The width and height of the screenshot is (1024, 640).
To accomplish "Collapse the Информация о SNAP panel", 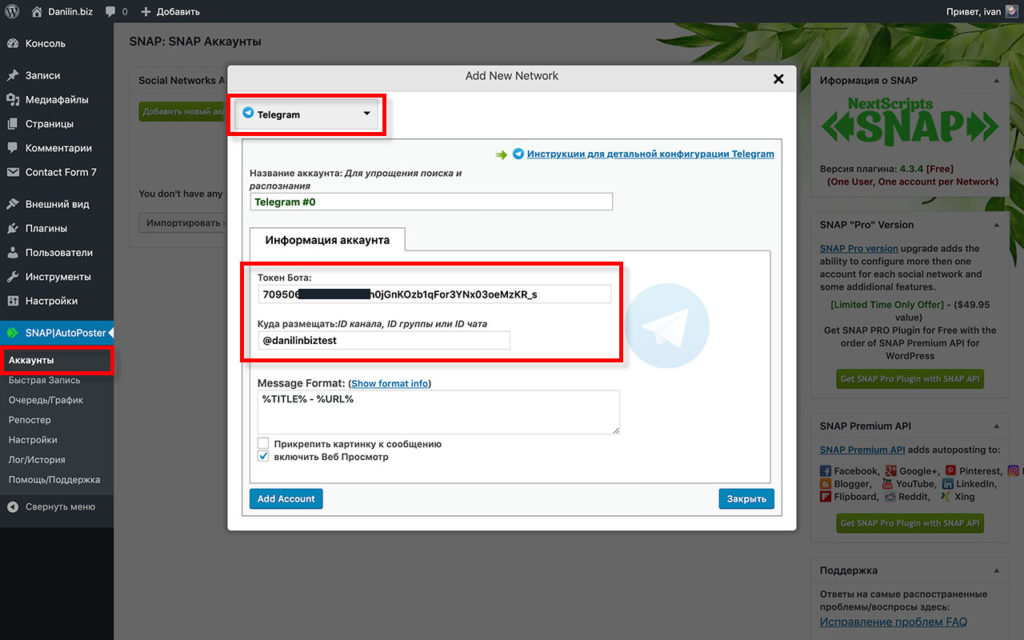I will click(996, 81).
